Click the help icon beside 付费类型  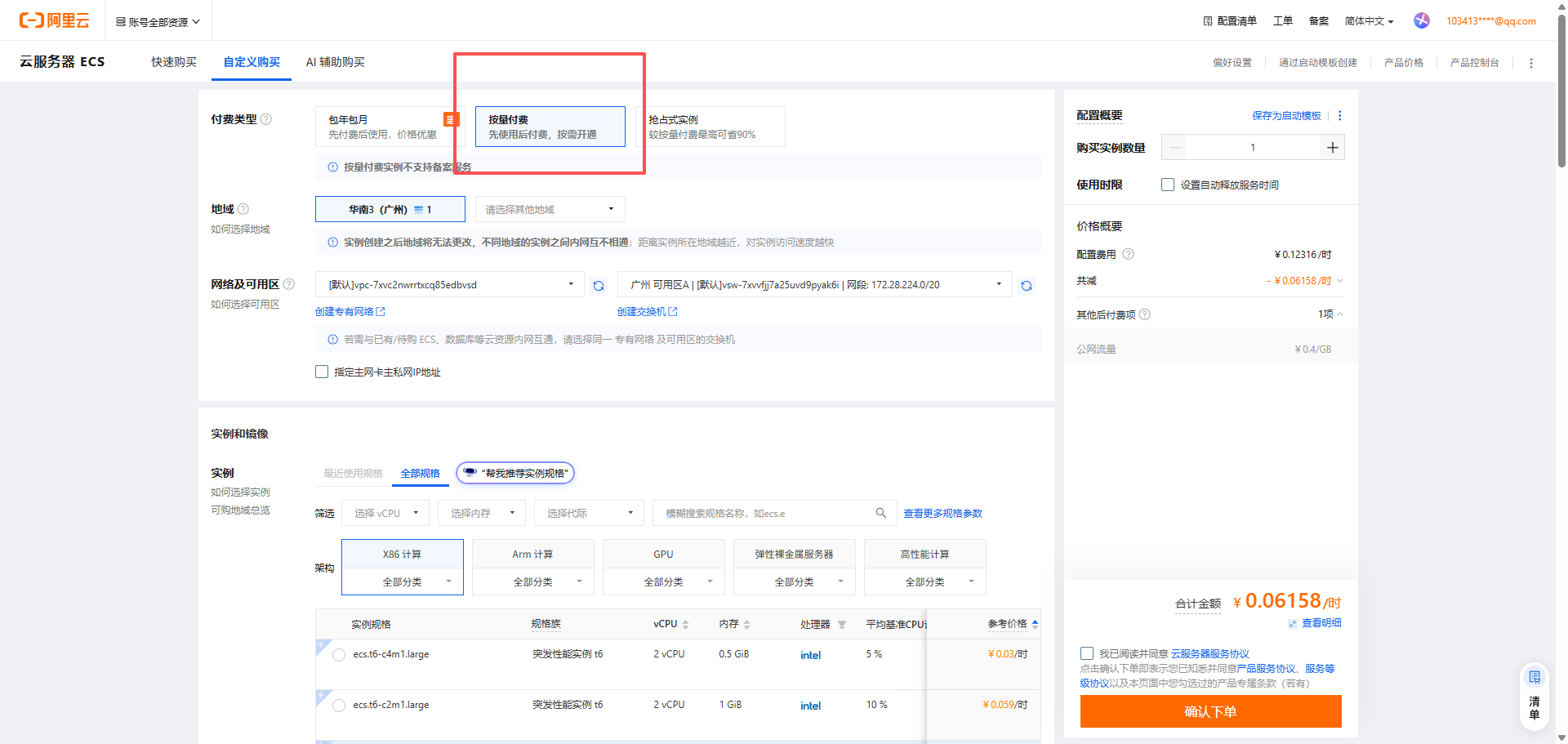point(266,119)
